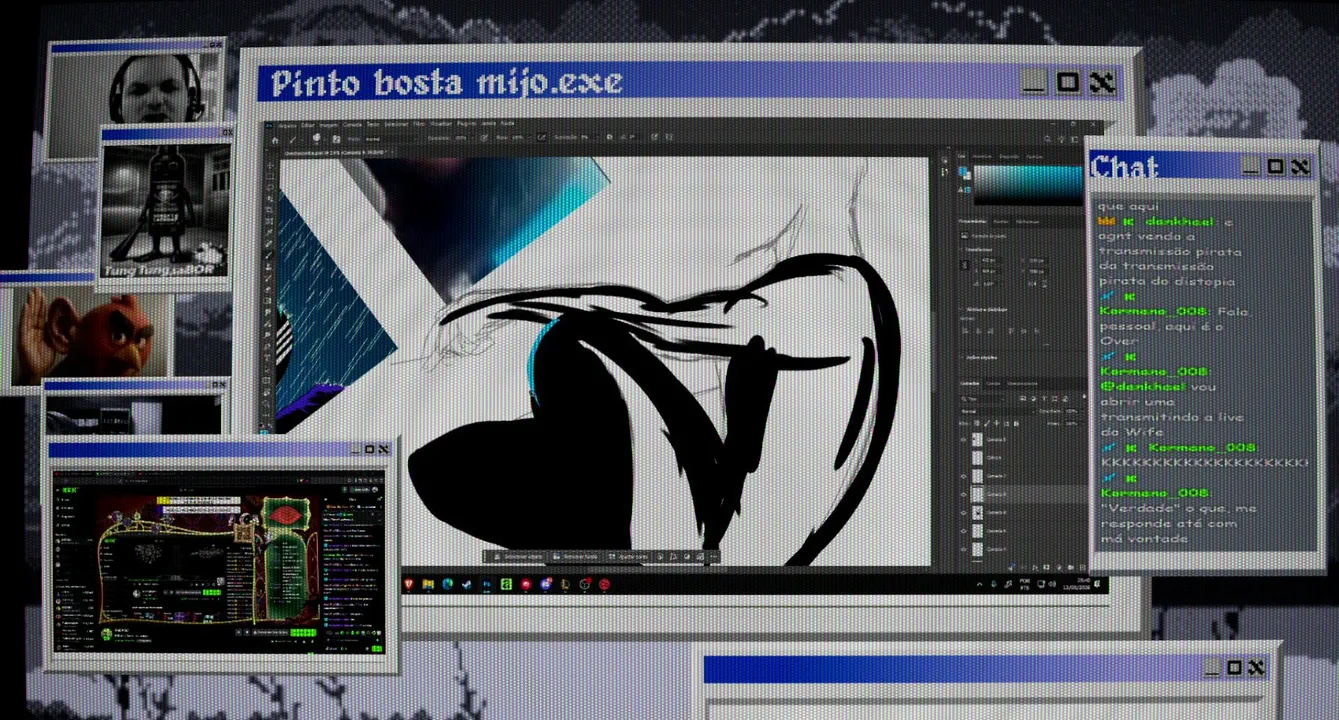
Task: Toggle visibility of layer Camada 9
Action: pyautogui.click(x=963, y=440)
